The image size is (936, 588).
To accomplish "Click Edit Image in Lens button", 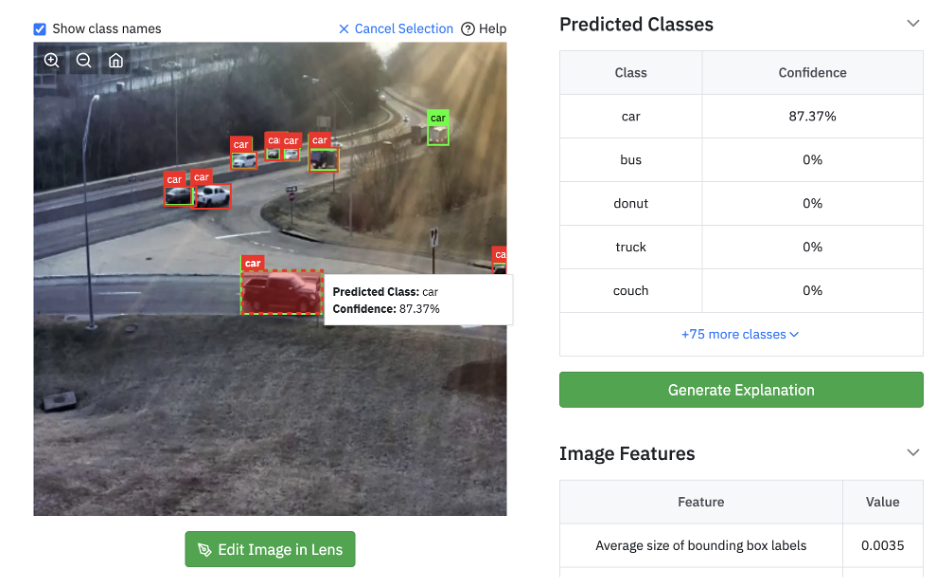I will (270, 549).
